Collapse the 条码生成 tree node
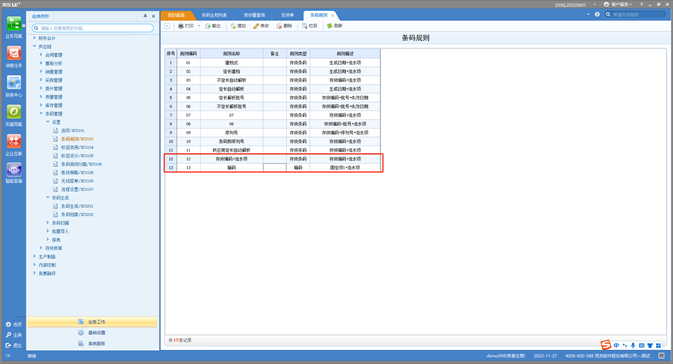 pos(48,197)
